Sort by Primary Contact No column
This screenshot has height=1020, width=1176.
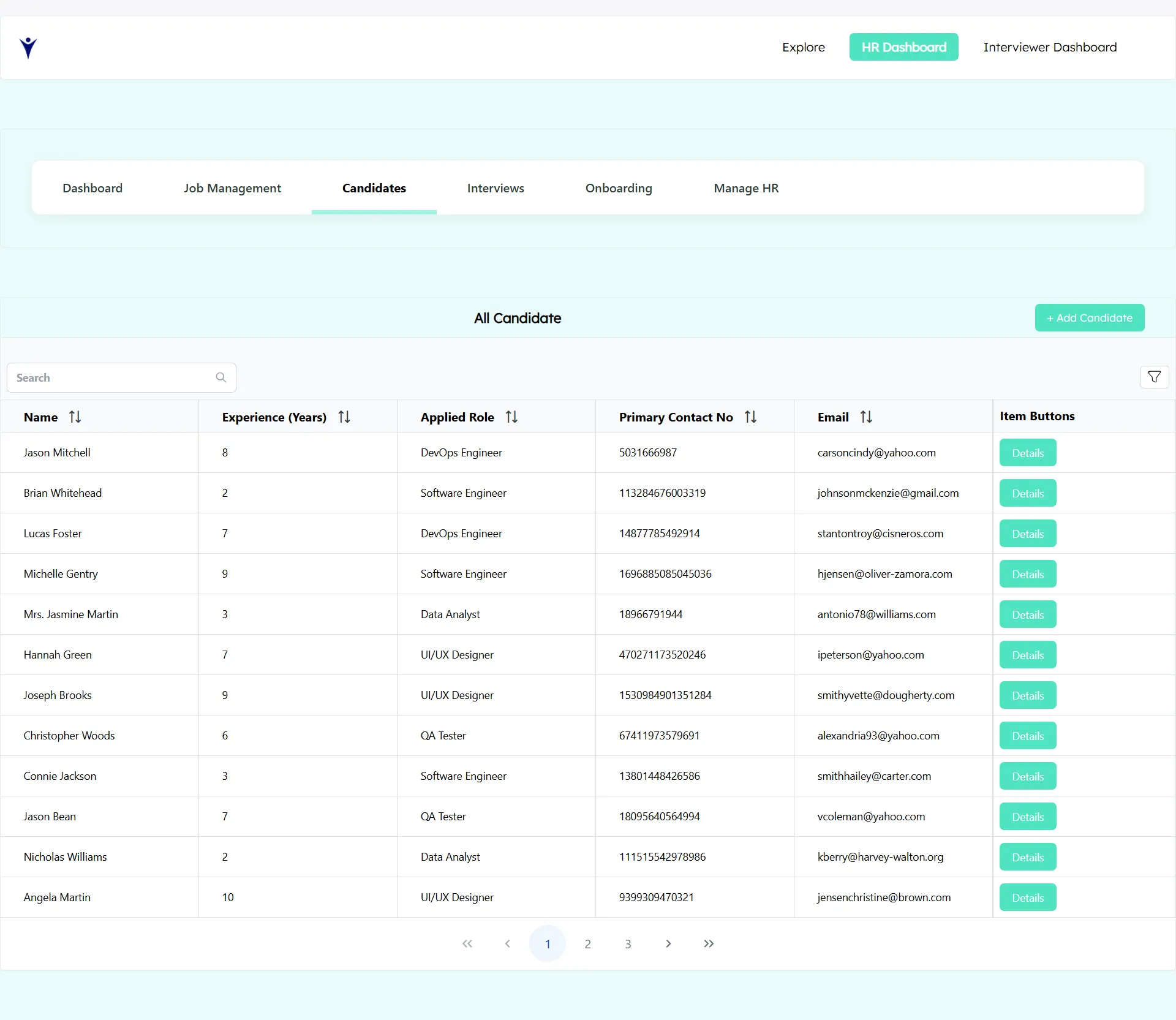point(750,417)
